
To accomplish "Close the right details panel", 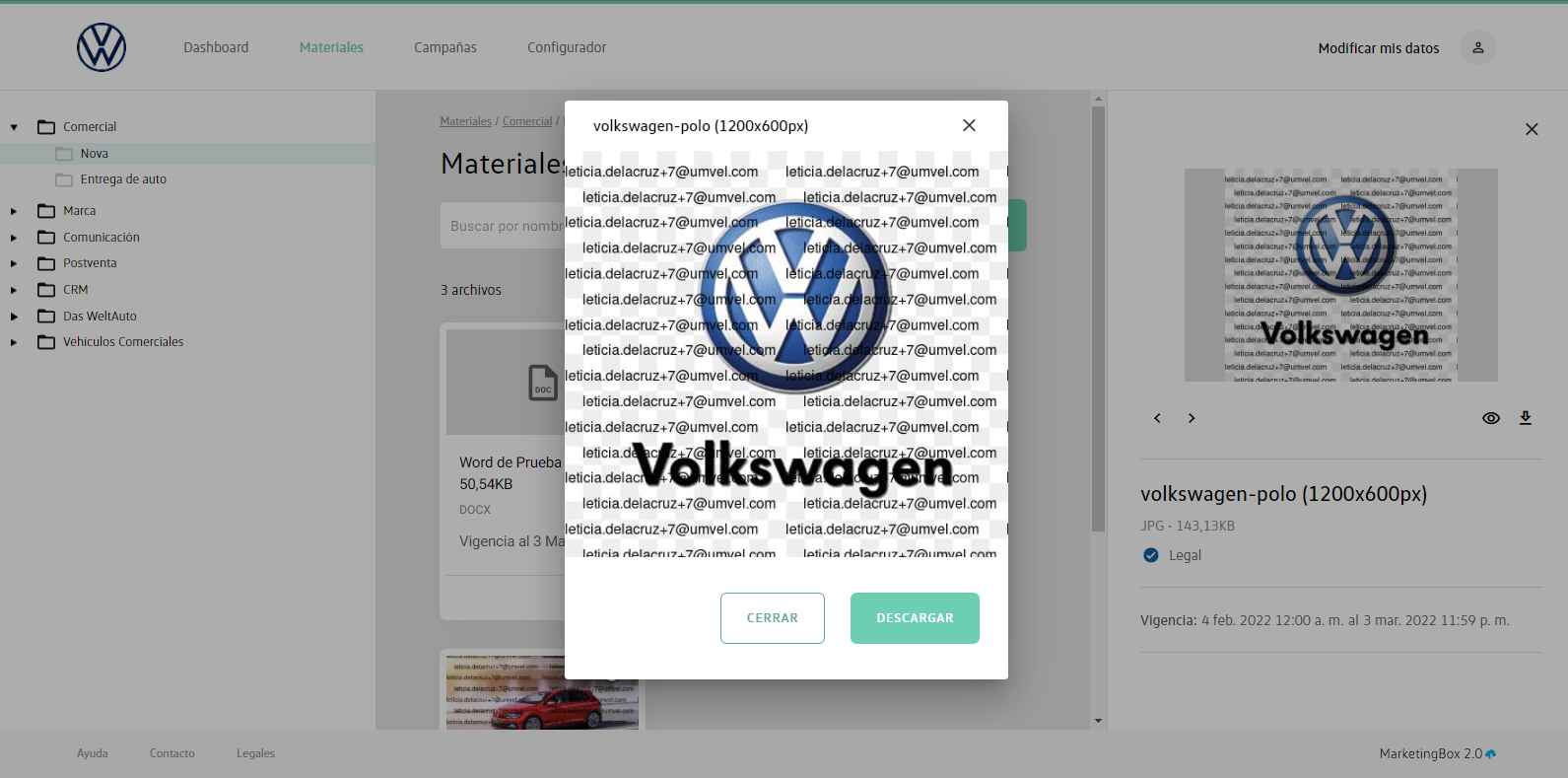I will coord(1532,129).
